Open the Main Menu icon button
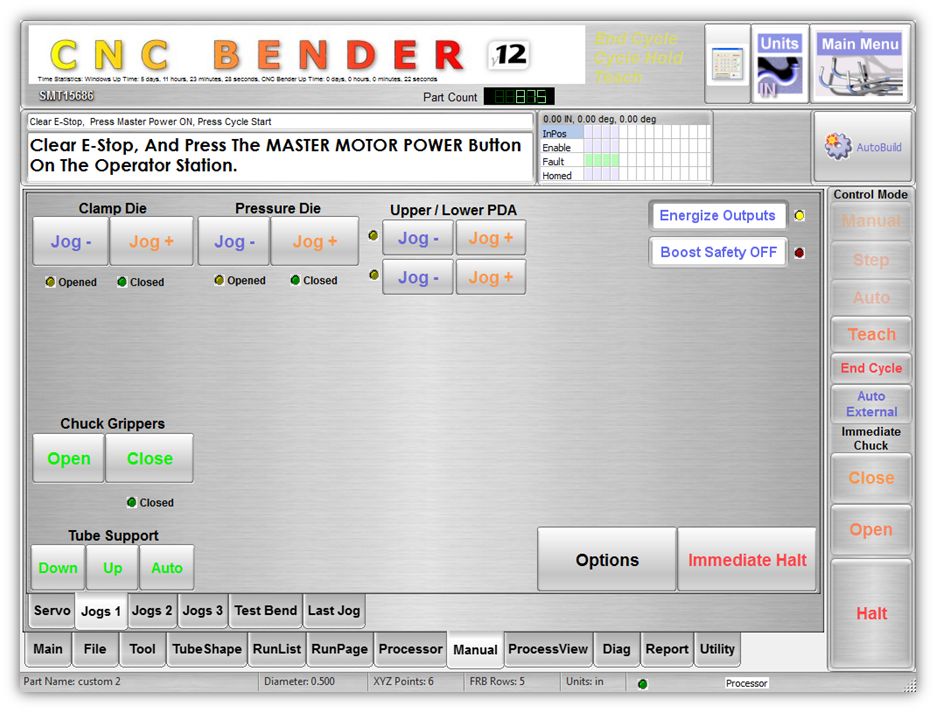936x712 pixels. (x=860, y=65)
